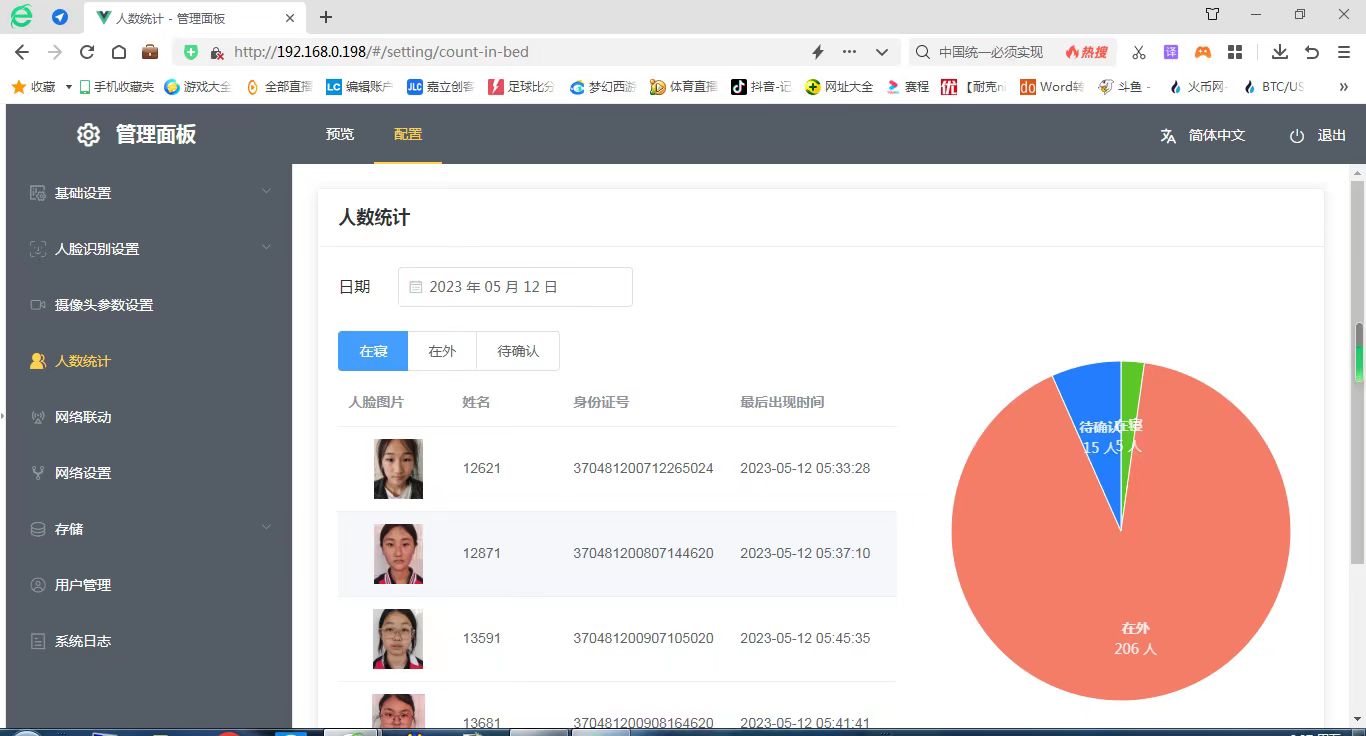Open a new browser tab

(326, 17)
